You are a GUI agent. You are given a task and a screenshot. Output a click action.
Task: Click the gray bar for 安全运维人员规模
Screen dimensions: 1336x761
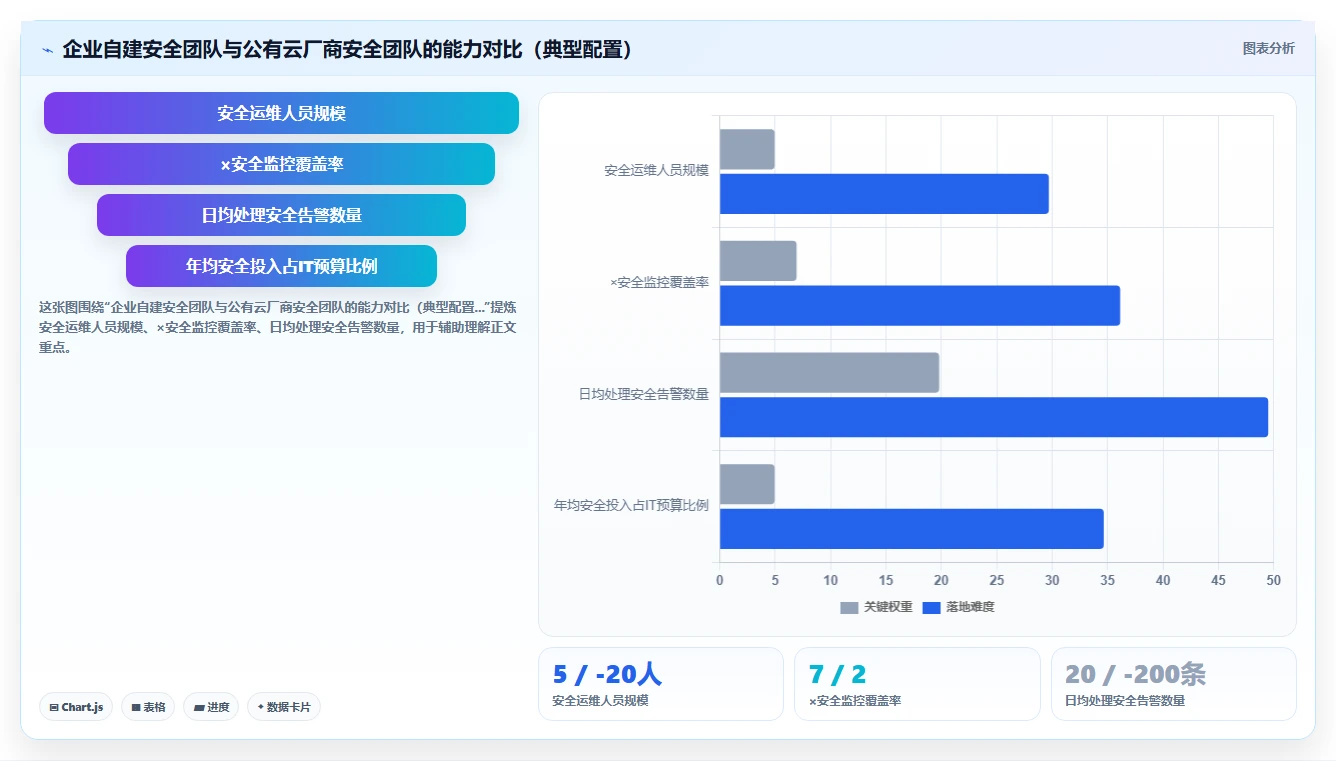(x=747, y=149)
